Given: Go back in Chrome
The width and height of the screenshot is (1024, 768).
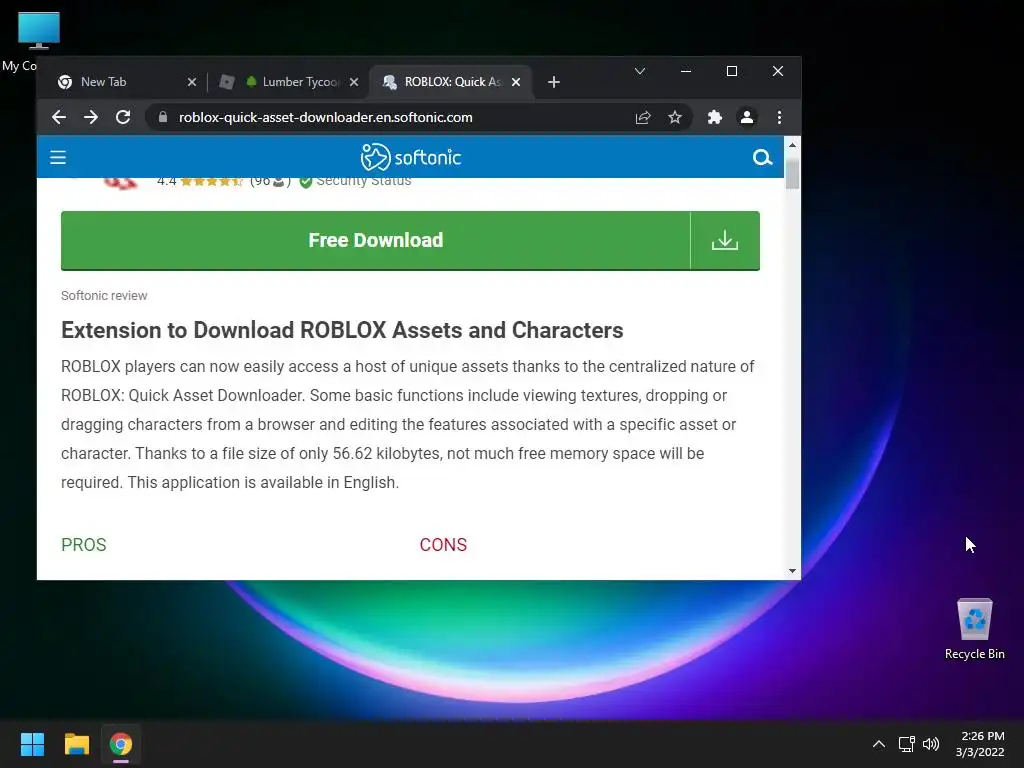Looking at the screenshot, I should pyautogui.click(x=59, y=118).
